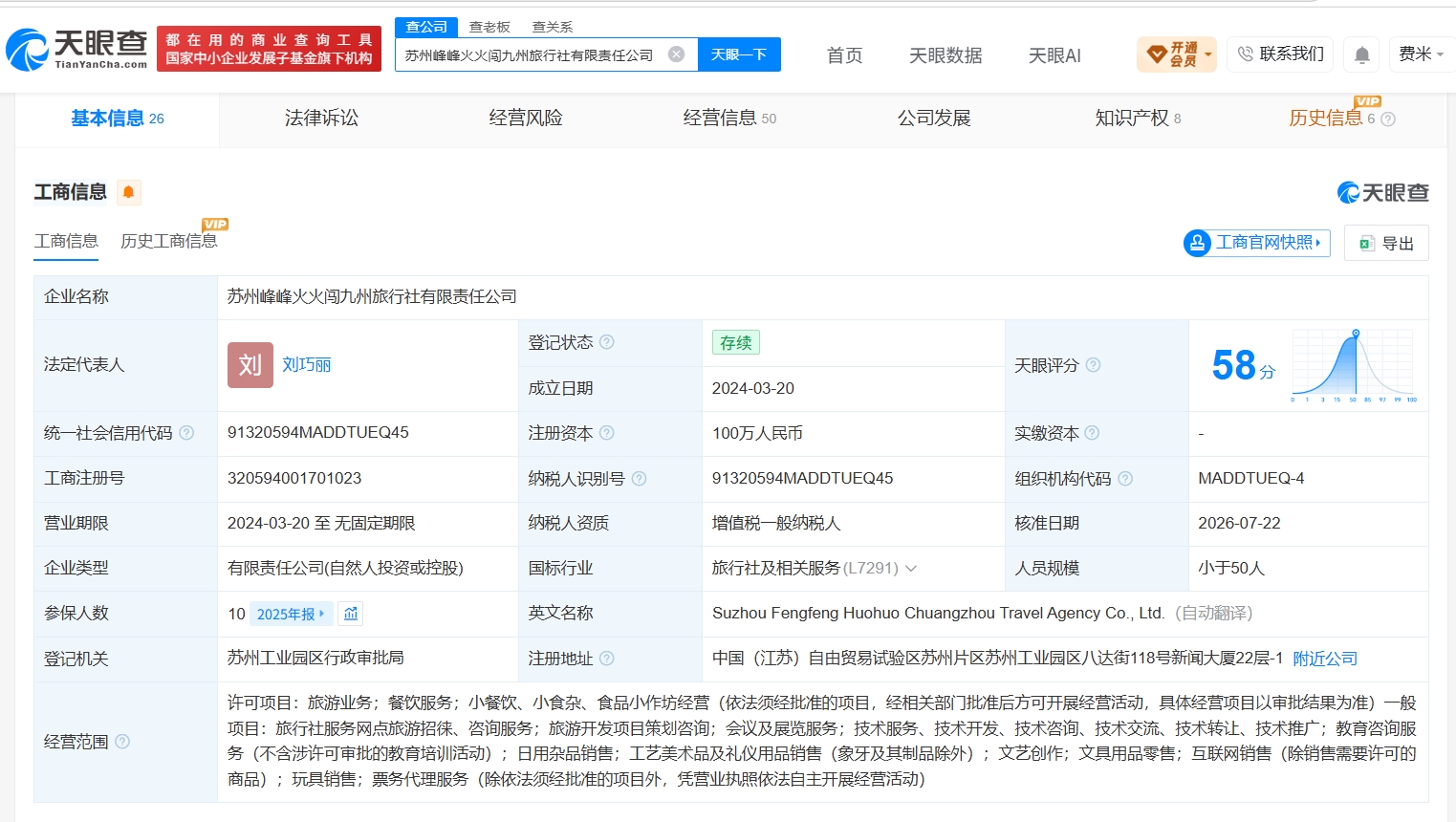The image size is (1456, 822).
Task: Open the 法律诉讼 tab
Action: [321, 119]
